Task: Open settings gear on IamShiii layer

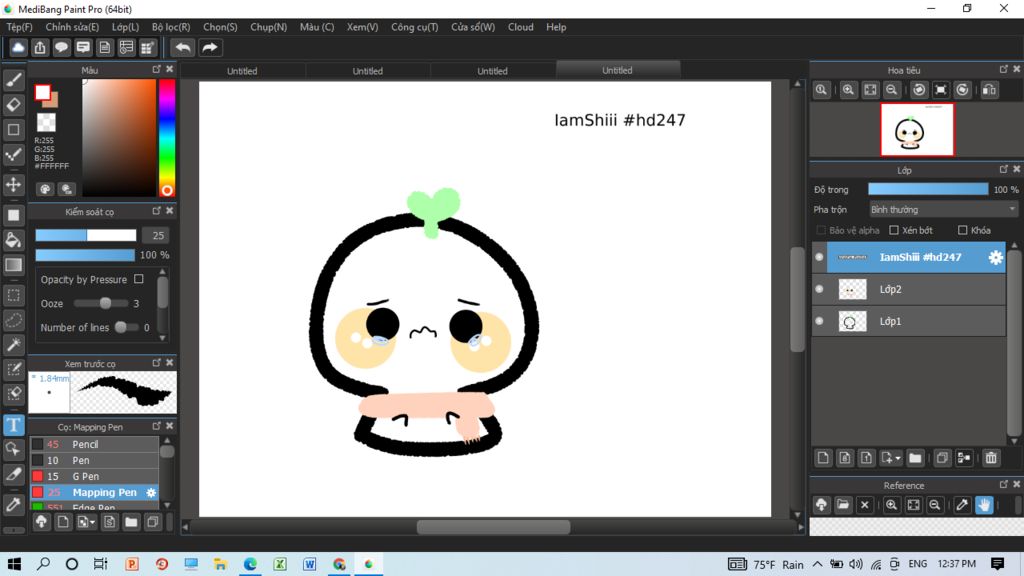Action: 995,257
